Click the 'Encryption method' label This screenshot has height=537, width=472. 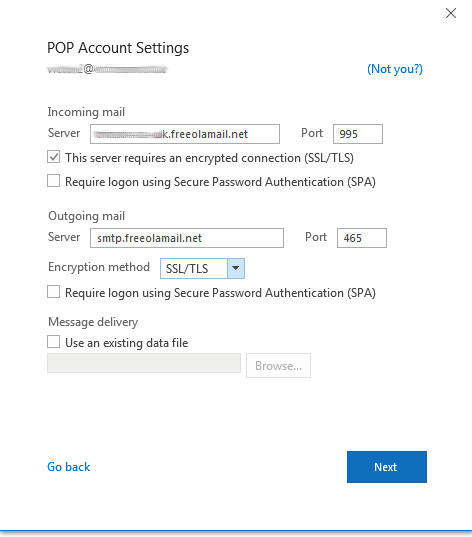tap(99, 267)
